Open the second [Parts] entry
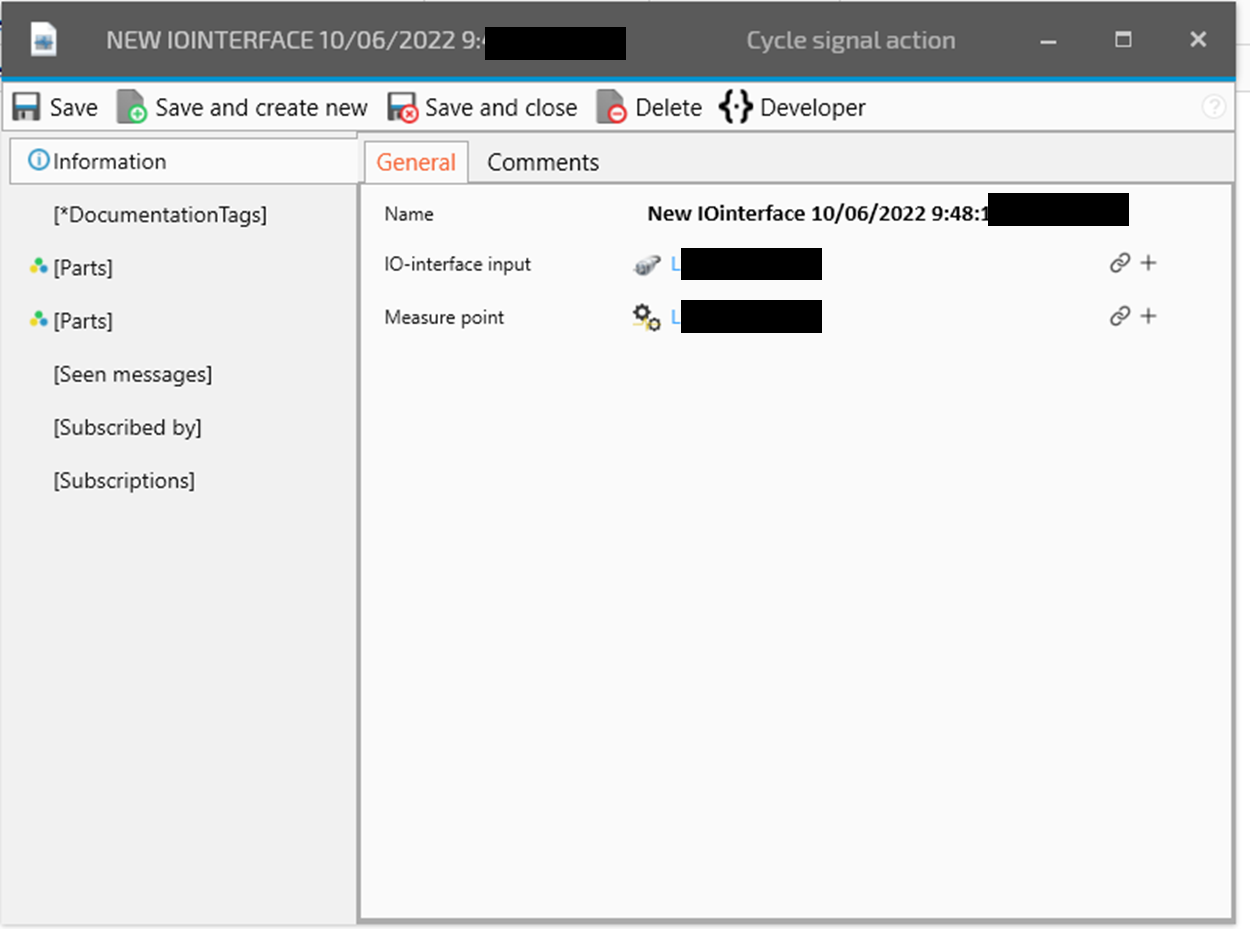Image resolution: width=1250 pixels, height=929 pixels. click(x=82, y=321)
